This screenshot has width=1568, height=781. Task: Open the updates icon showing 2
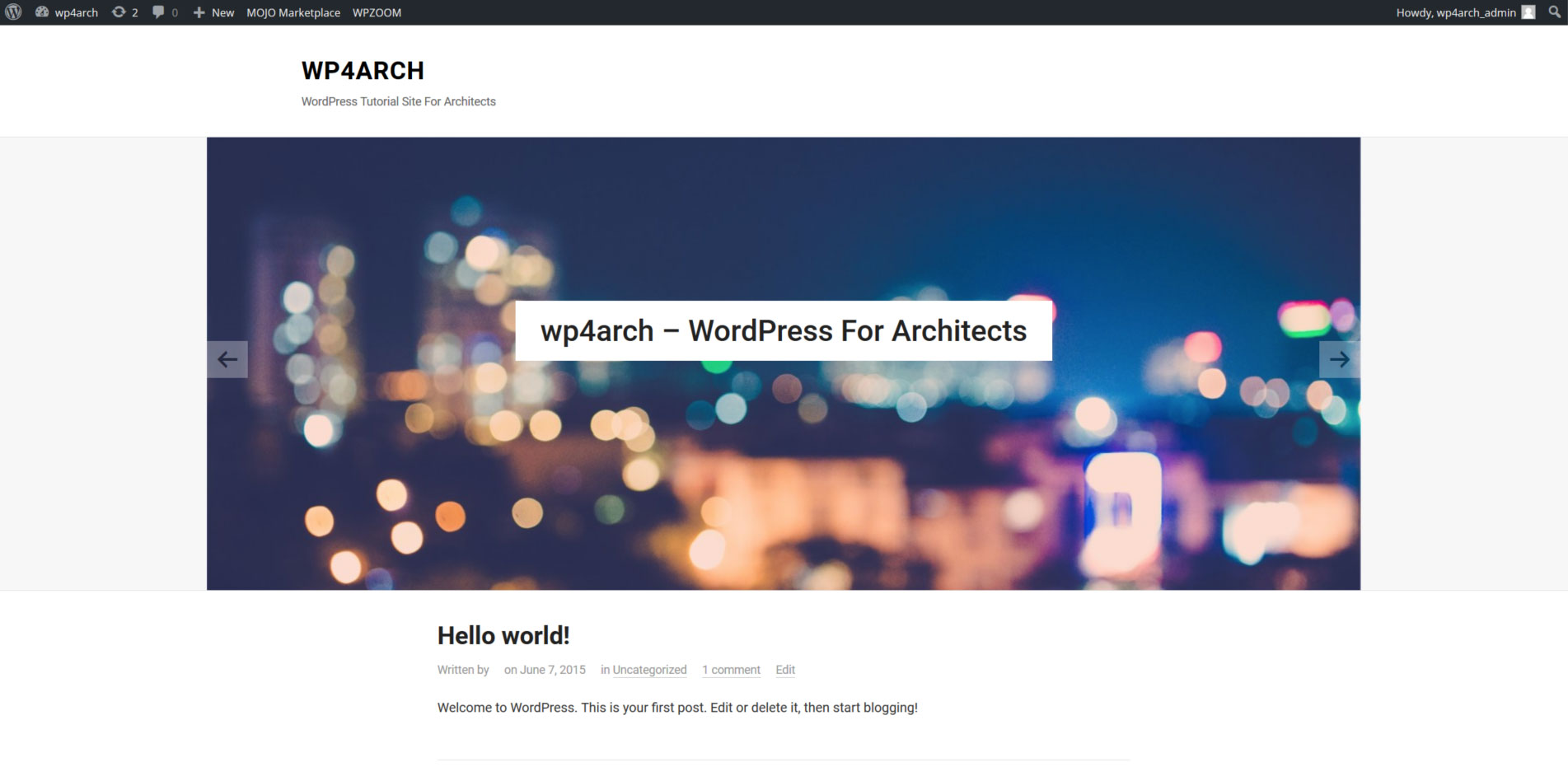pos(119,12)
